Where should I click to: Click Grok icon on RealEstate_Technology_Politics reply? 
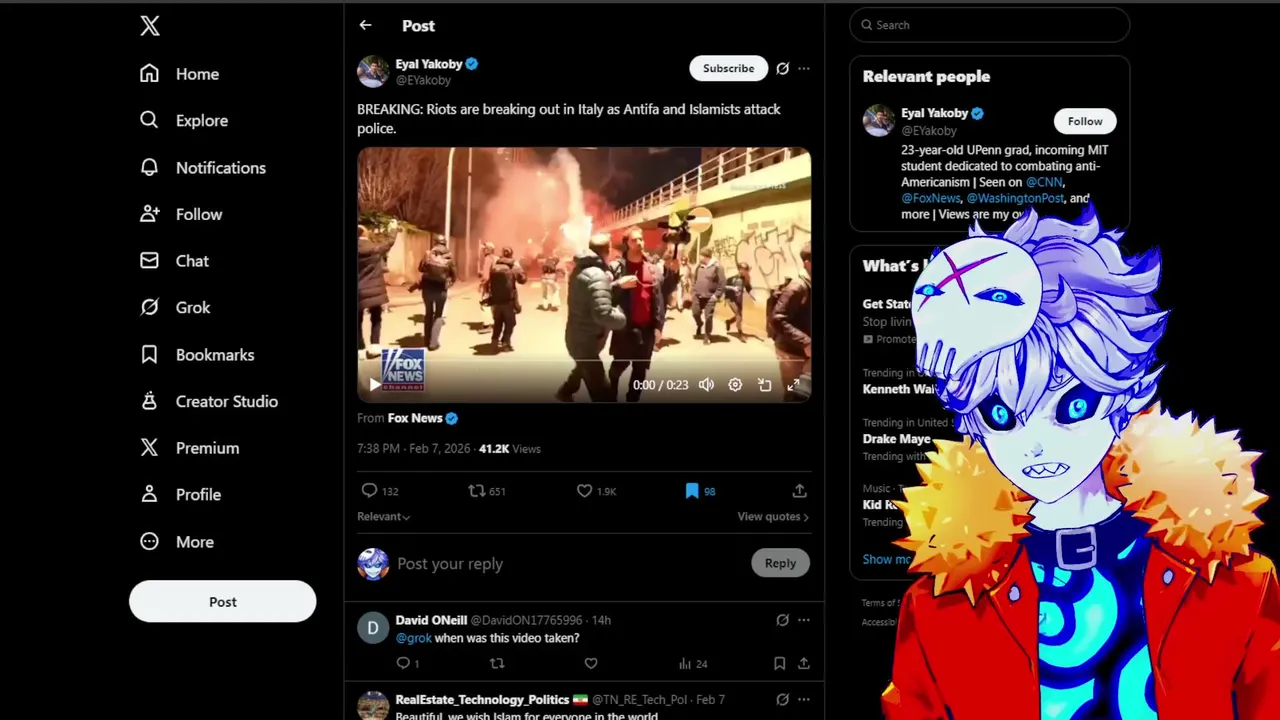click(782, 699)
